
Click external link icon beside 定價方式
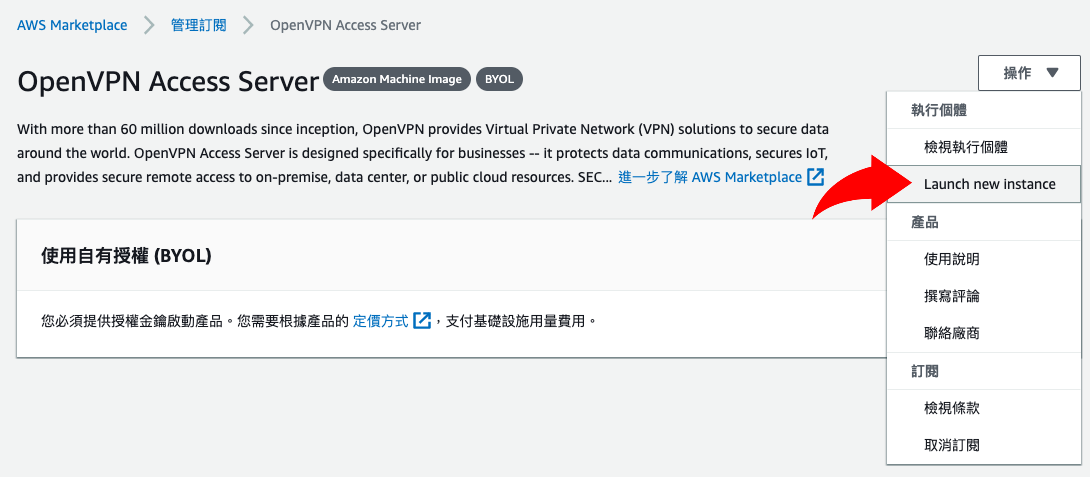click(x=422, y=321)
